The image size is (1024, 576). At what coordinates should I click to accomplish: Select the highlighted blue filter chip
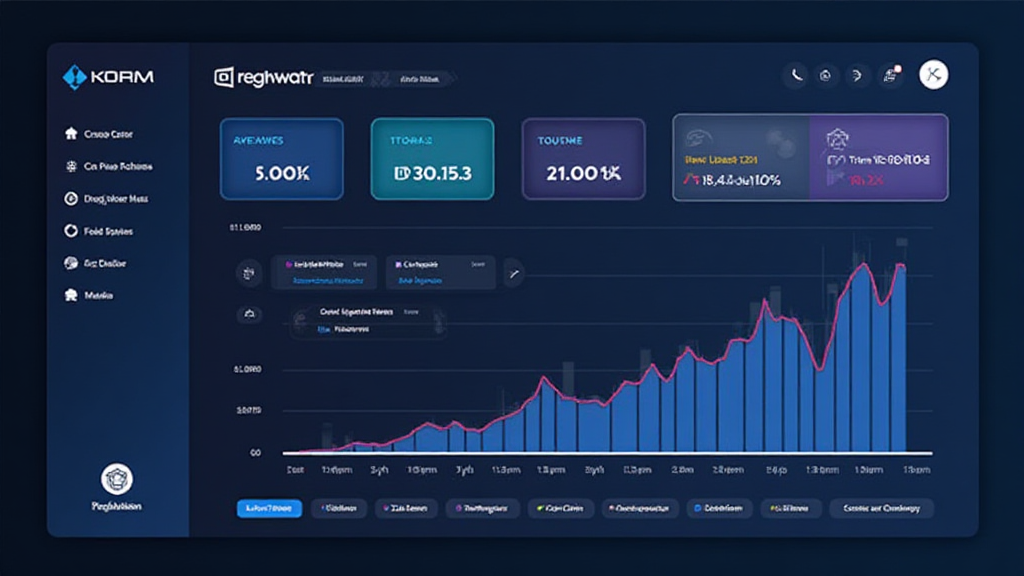269,508
